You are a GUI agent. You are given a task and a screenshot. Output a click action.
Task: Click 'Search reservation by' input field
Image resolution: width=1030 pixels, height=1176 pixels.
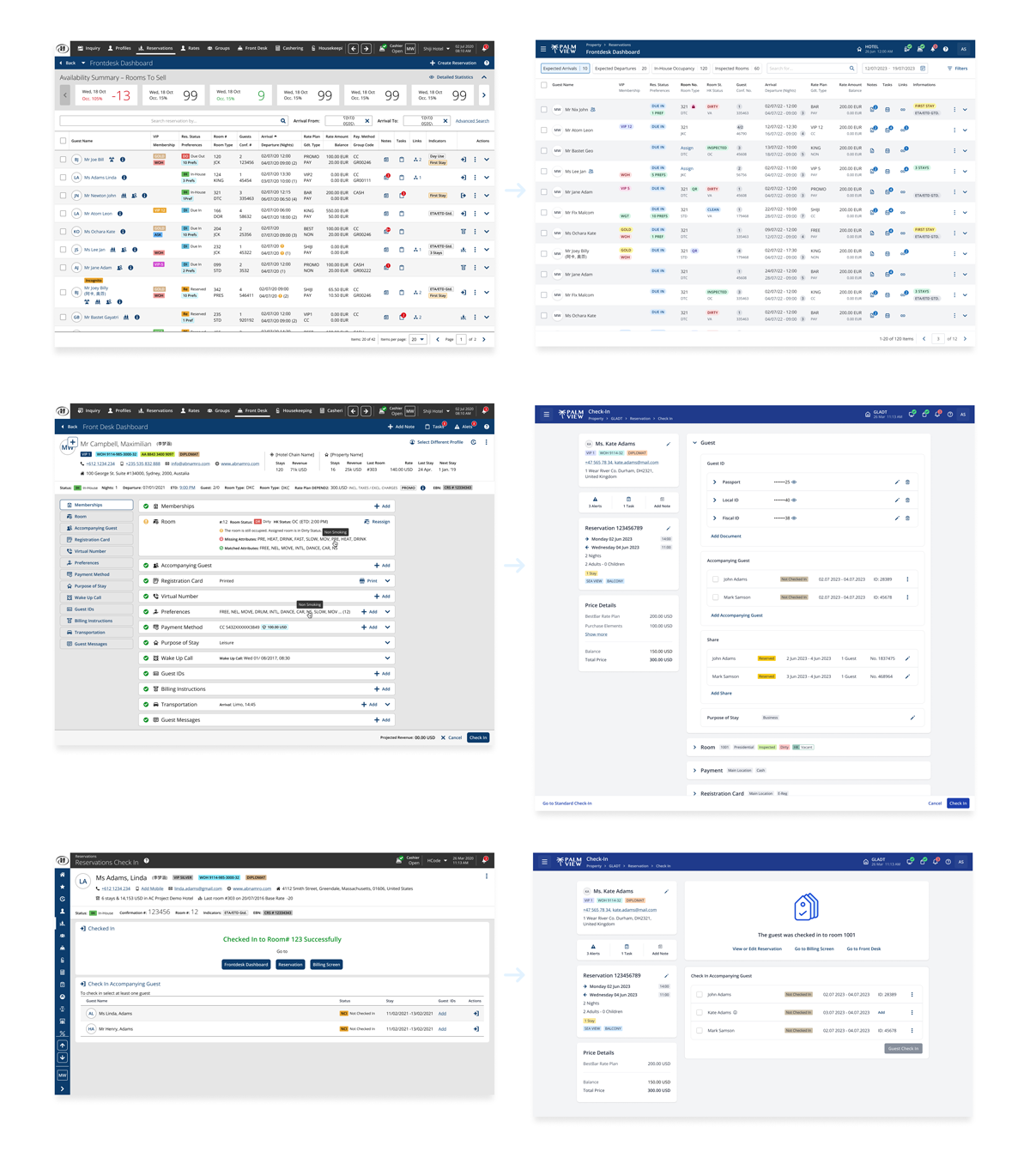[173, 121]
